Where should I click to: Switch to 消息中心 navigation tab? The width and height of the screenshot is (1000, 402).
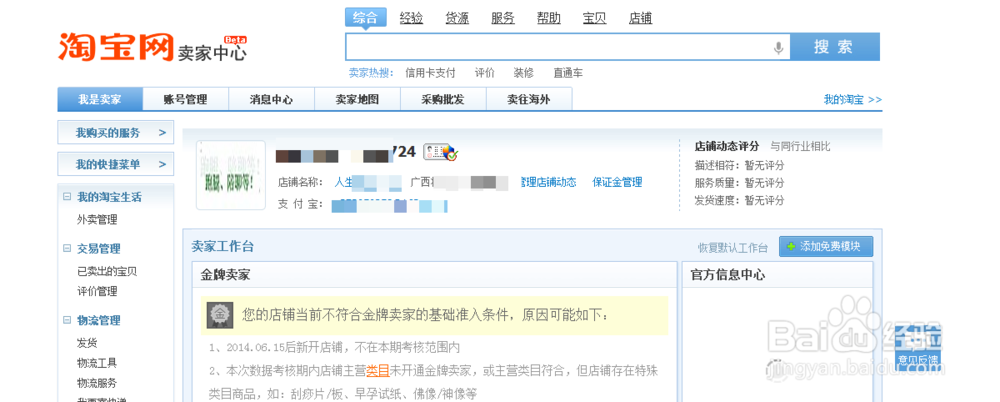click(x=272, y=100)
